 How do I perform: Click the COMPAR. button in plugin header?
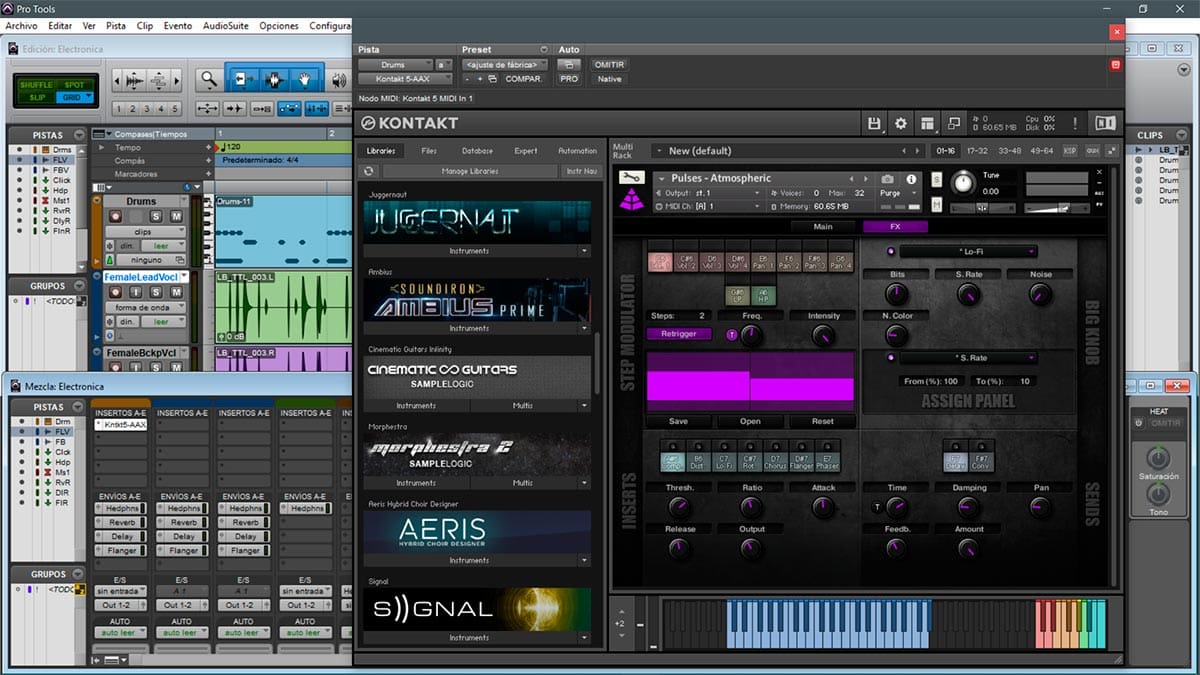523,78
